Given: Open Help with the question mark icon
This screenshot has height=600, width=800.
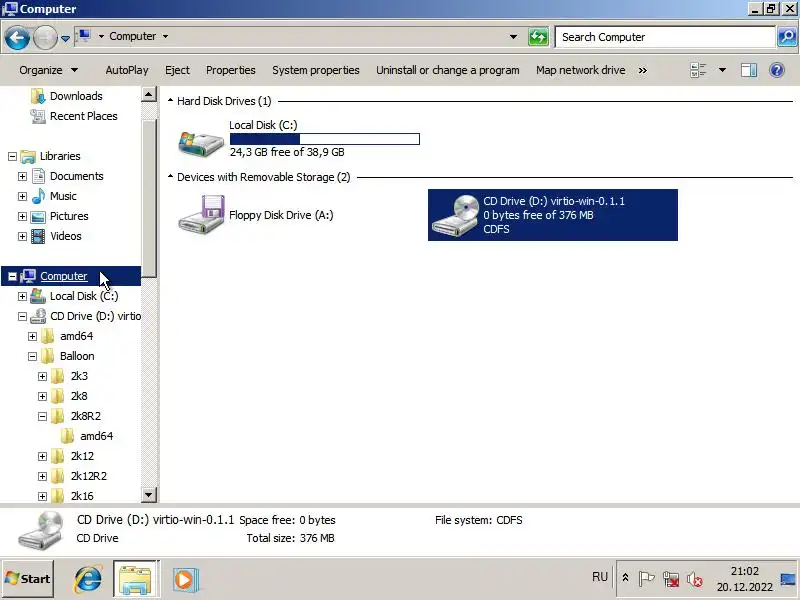Looking at the screenshot, I should point(777,70).
